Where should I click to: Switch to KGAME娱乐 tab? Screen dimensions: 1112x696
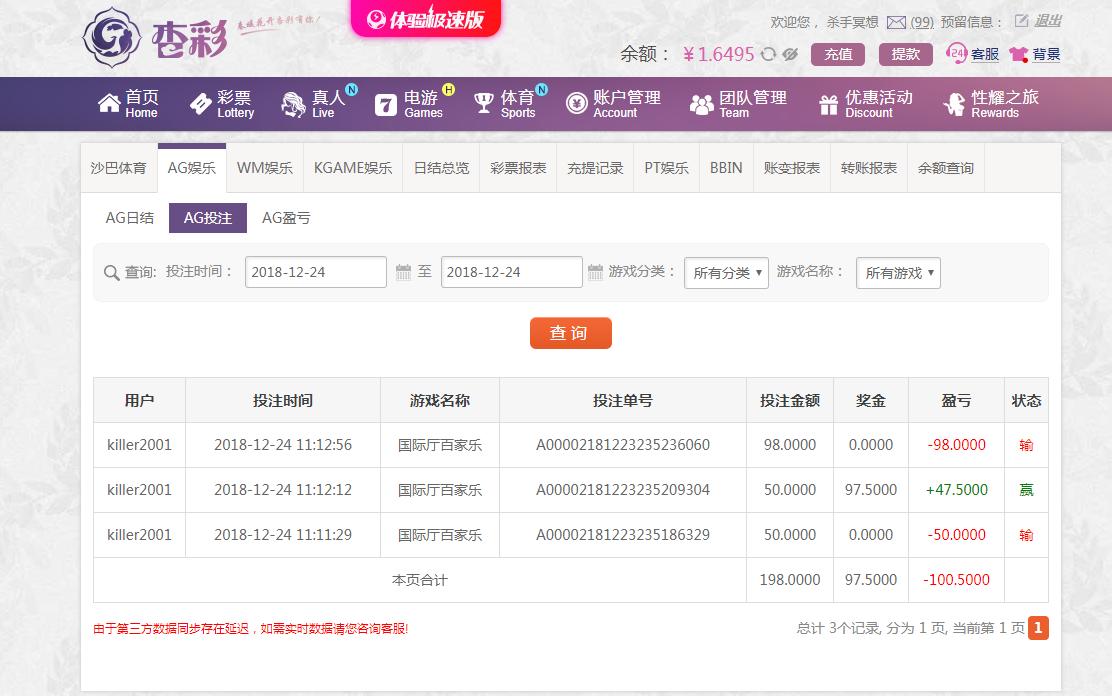click(x=353, y=168)
